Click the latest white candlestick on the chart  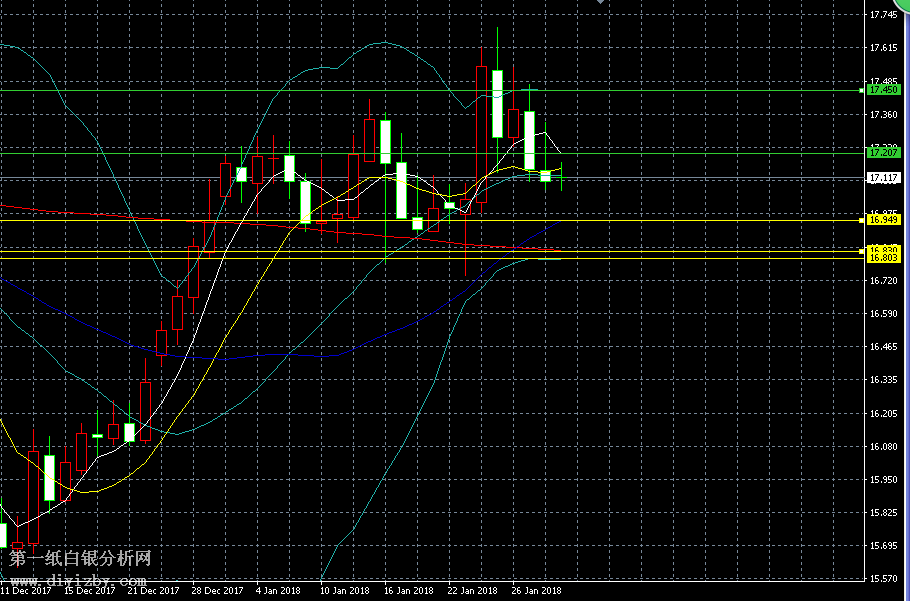pyautogui.click(x=546, y=176)
